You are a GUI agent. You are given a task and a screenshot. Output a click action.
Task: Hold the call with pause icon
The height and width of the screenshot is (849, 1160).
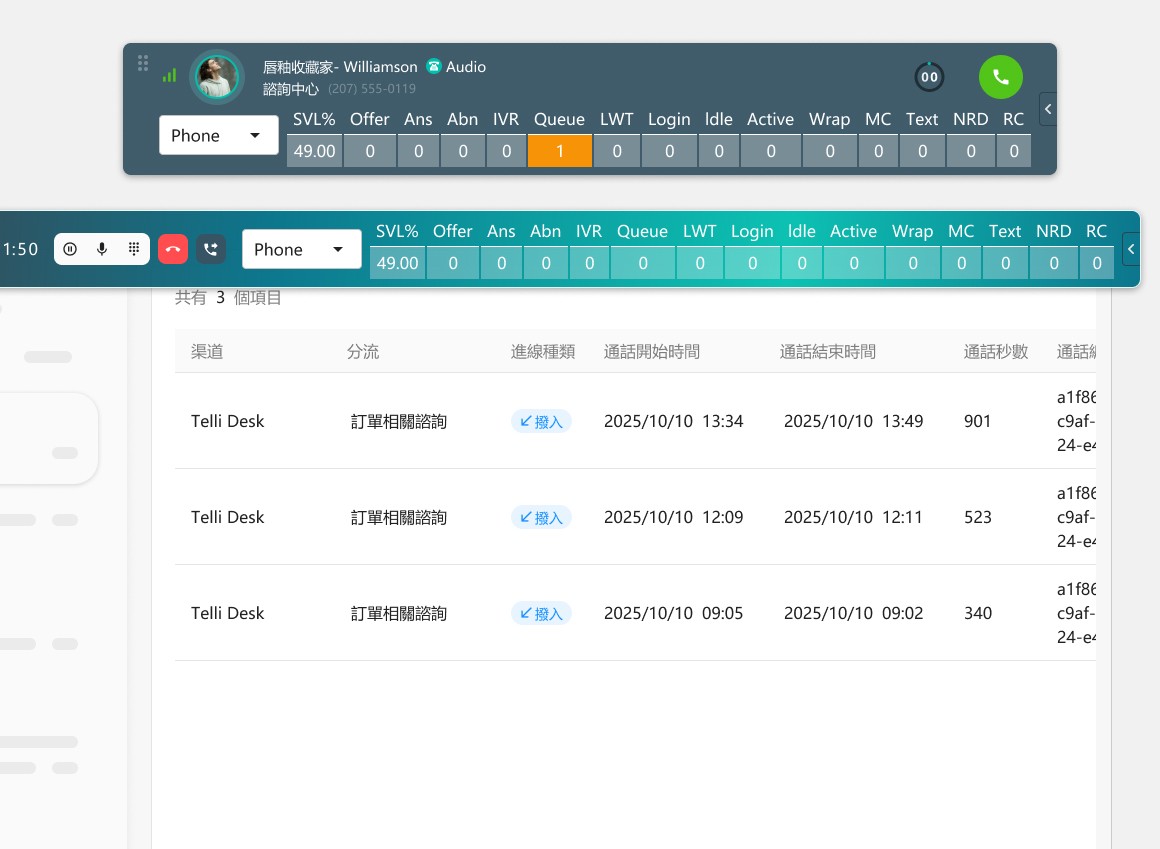(70, 249)
